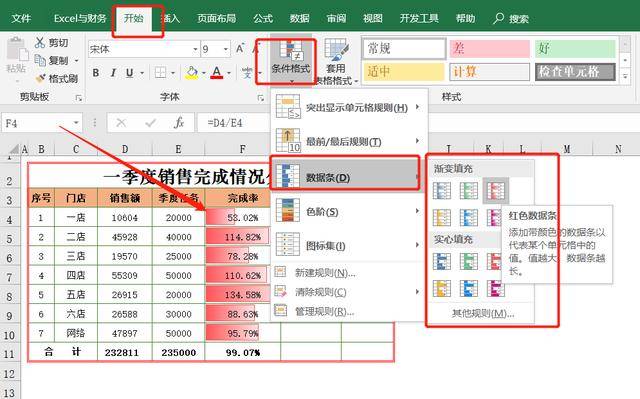Apply the Check Cell (检查单元格) style
This screenshot has width=640, height=399.
(575, 72)
